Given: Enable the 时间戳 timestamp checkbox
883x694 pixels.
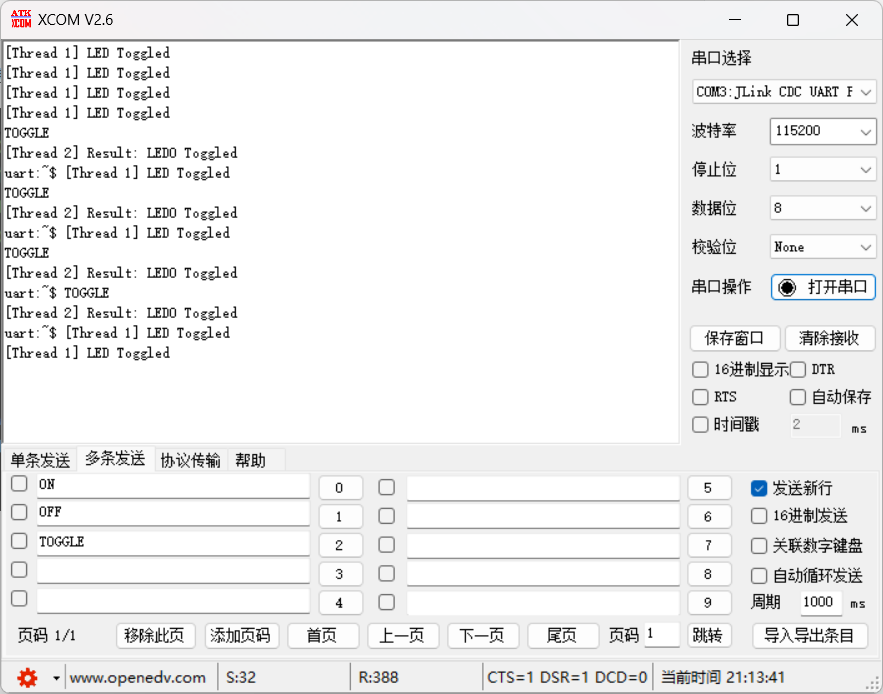Looking at the screenshot, I should tap(700, 424).
